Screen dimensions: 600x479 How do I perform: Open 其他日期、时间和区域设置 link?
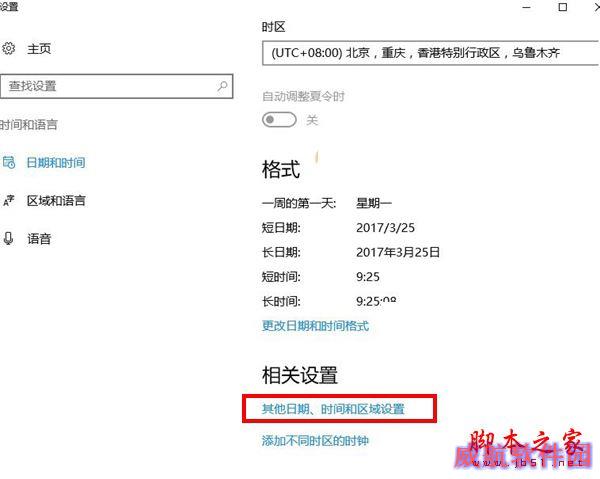(333, 409)
